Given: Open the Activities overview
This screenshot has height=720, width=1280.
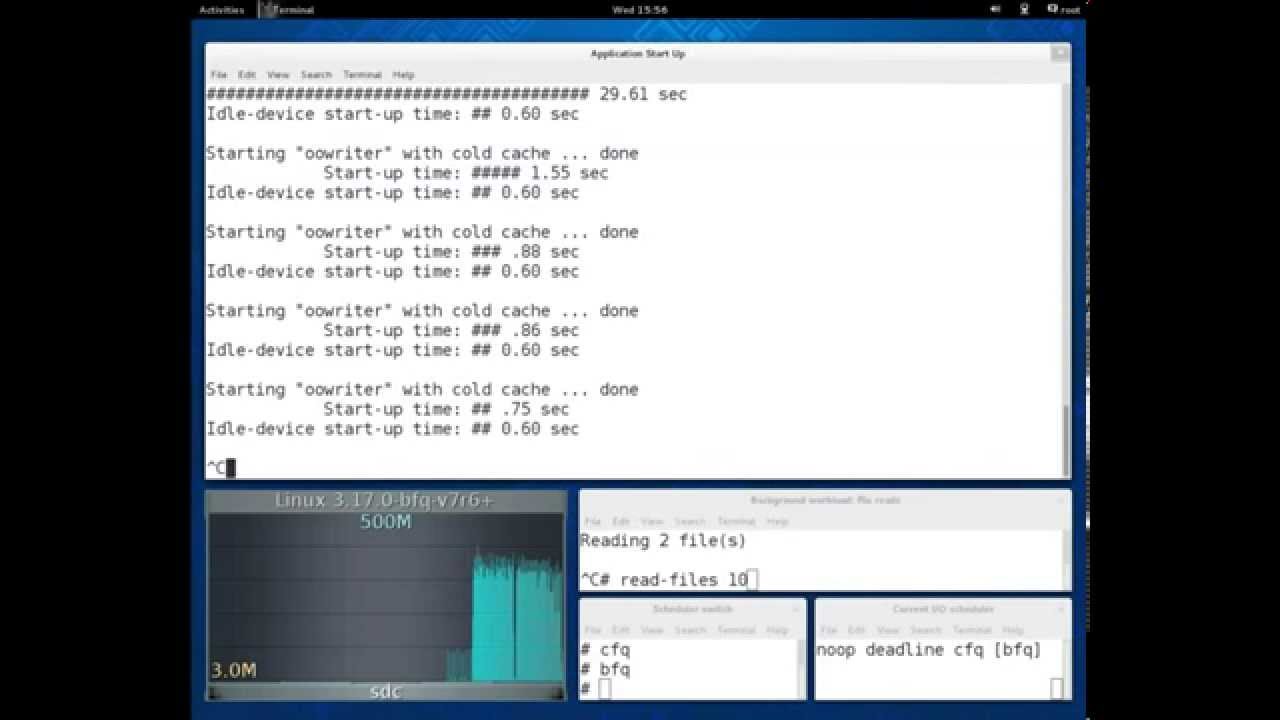Looking at the screenshot, I should coord(221,10).
